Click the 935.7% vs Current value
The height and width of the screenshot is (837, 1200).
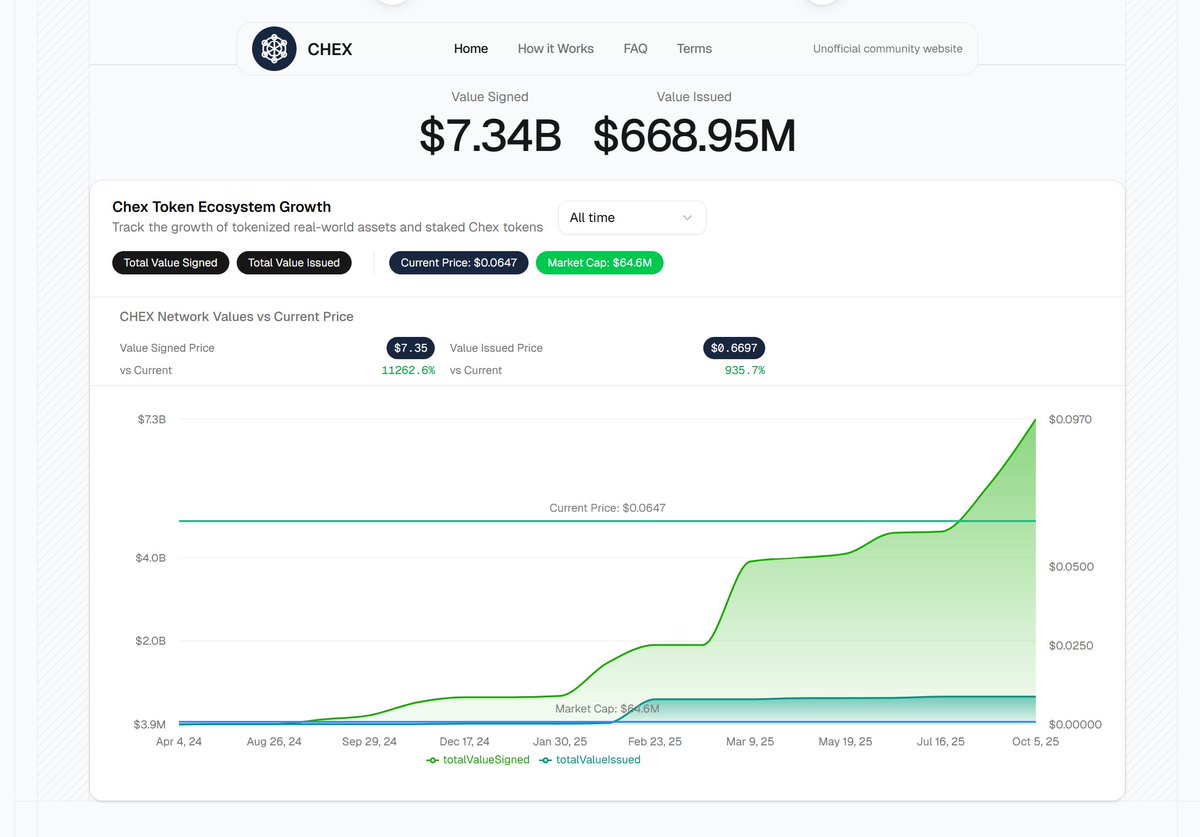[745, 370]
